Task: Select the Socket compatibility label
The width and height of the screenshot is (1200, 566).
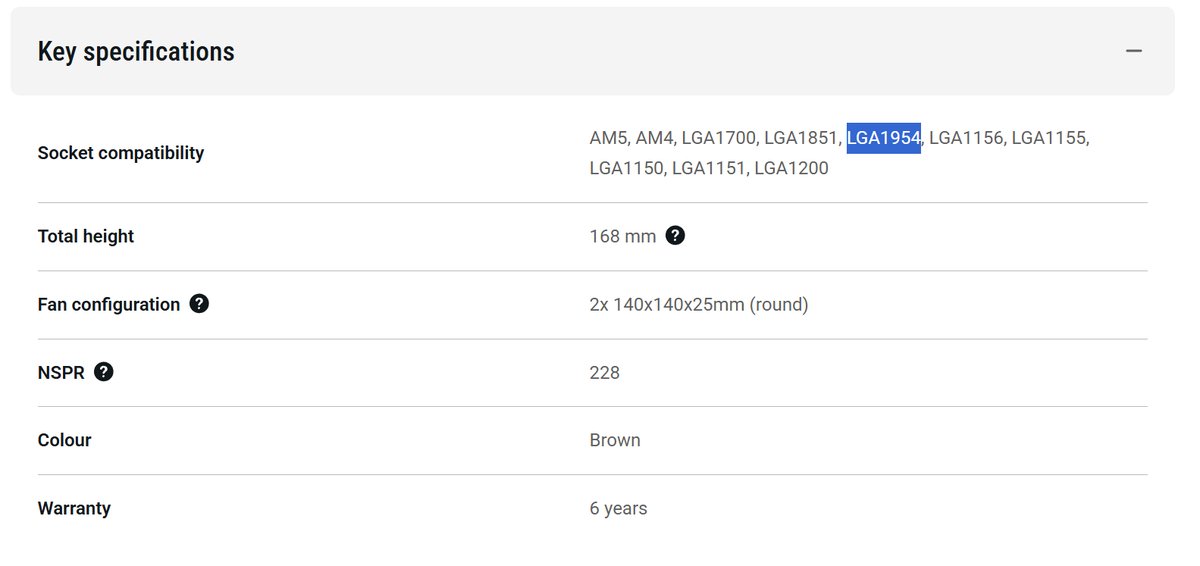Action: tap(120, 153)
